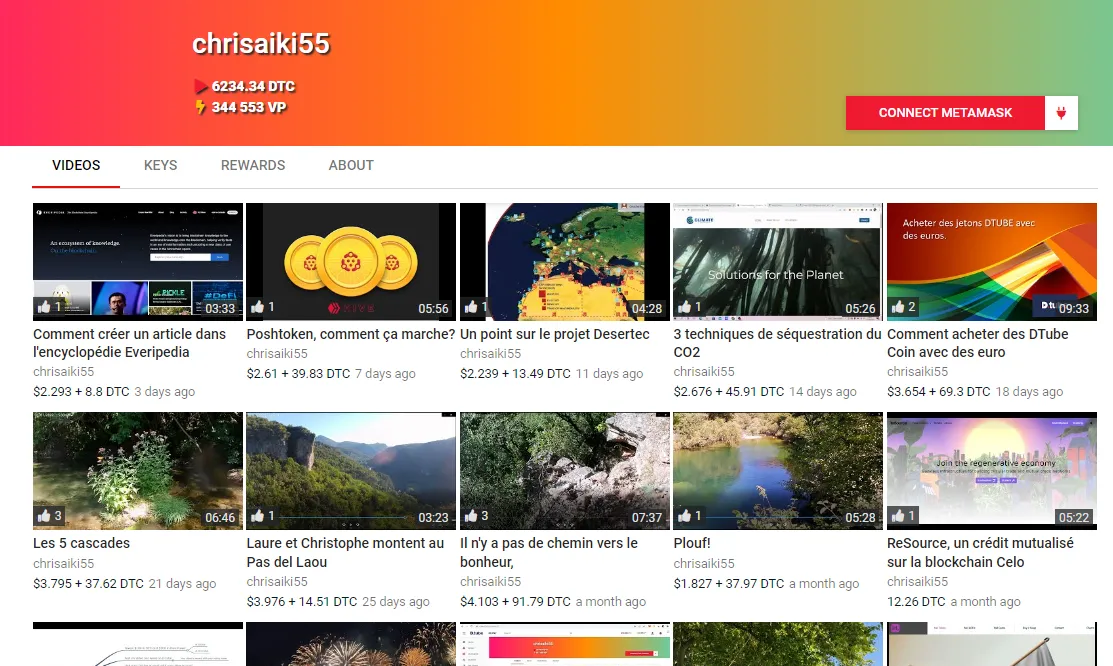Open the 'Plouf!' video title

692,543
